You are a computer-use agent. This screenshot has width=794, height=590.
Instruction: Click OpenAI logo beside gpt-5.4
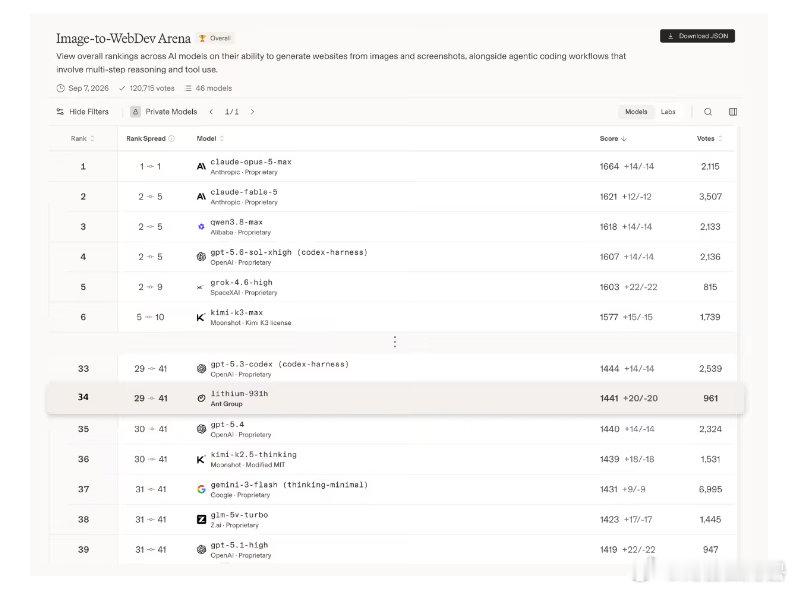pos(201,429)
